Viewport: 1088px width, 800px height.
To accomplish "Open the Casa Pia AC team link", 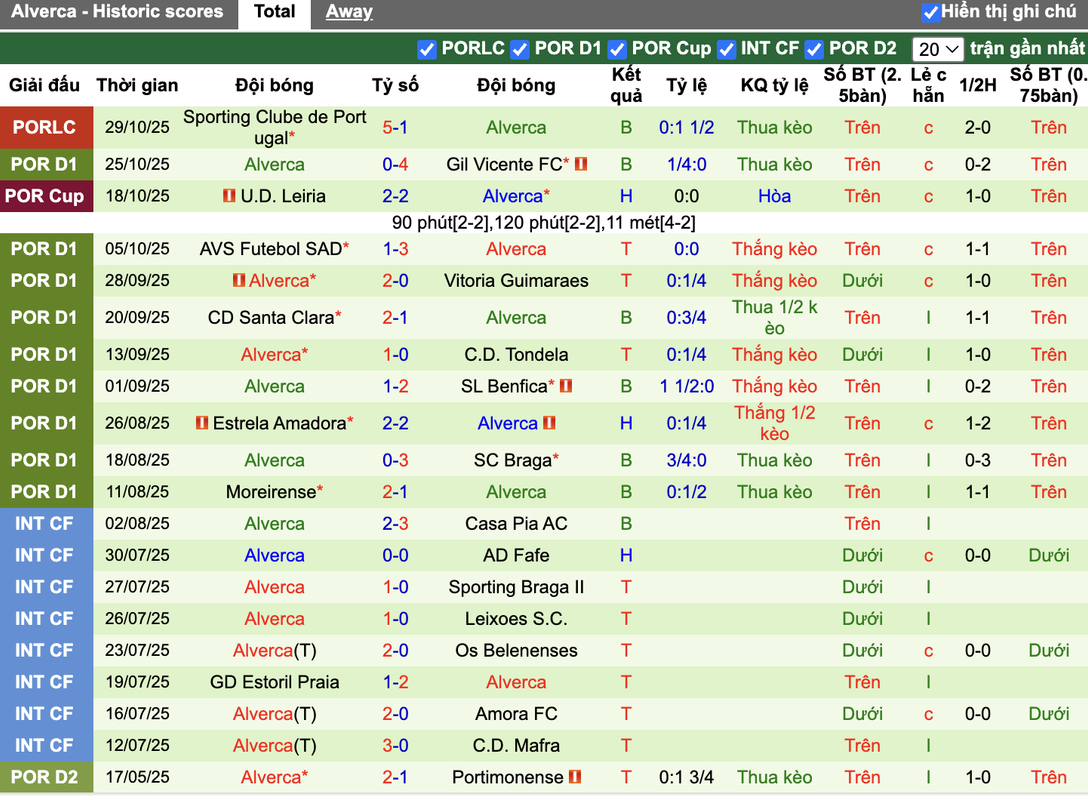I will (x=516, y=524).
